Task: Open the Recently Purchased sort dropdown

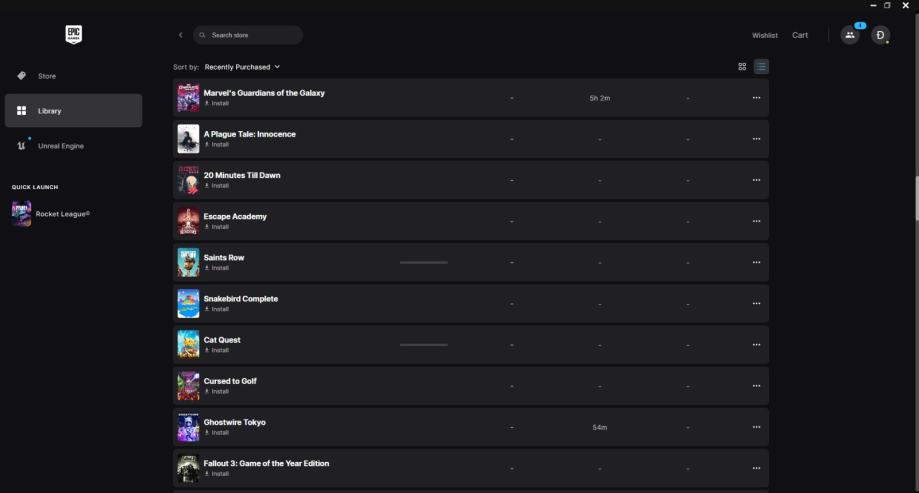Action: pyautogui.click(x=242, y=67)
